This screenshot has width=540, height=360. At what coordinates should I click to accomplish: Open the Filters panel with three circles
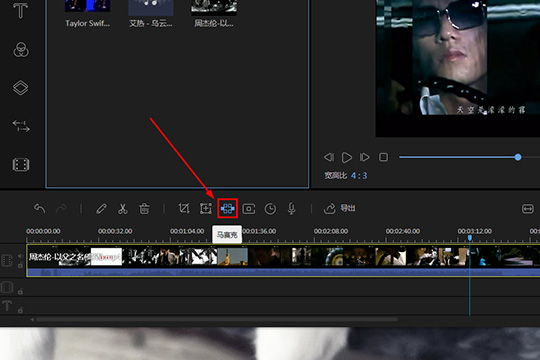click(x=21, y=50)
